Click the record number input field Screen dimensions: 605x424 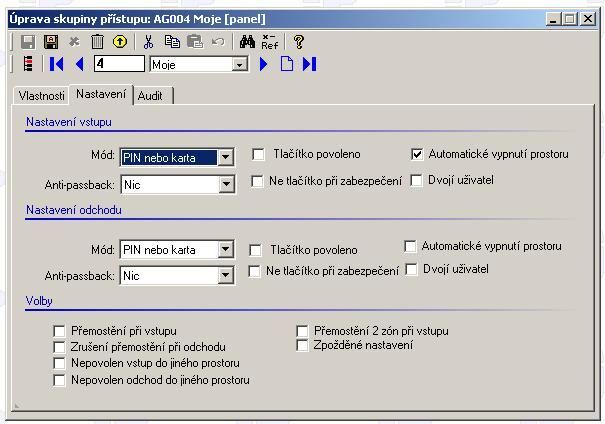click(118, 64)
